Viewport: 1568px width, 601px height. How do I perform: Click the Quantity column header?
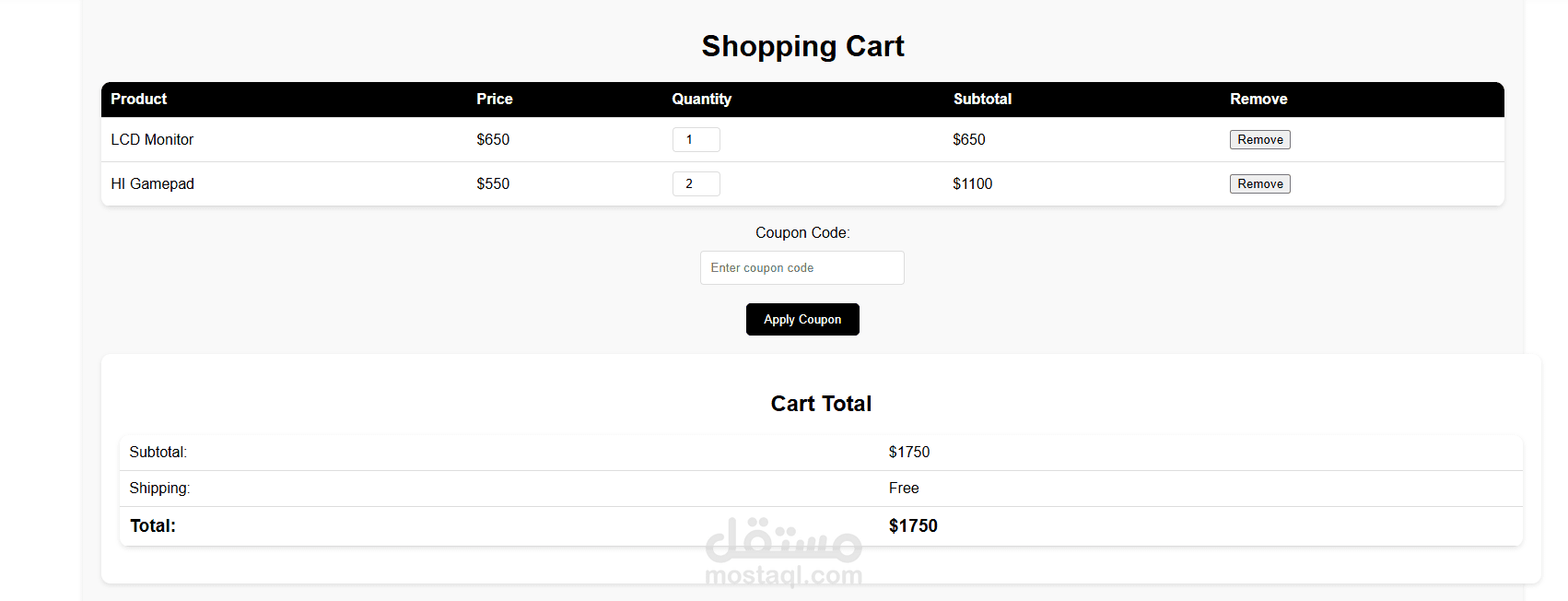[x=701, y=100]
